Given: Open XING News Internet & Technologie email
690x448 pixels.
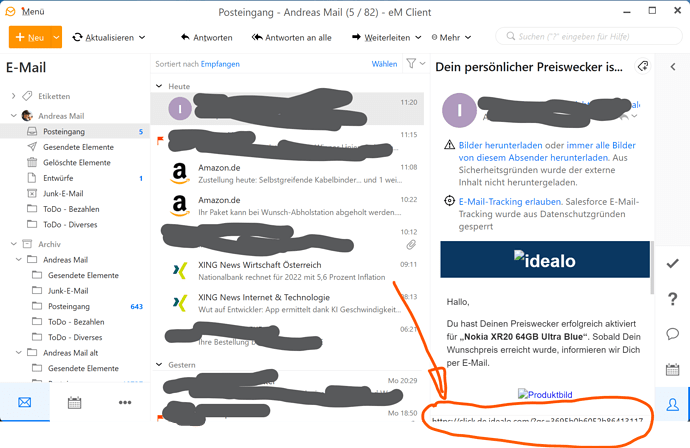Looking at the screenshot, I should tap(288, 303).
